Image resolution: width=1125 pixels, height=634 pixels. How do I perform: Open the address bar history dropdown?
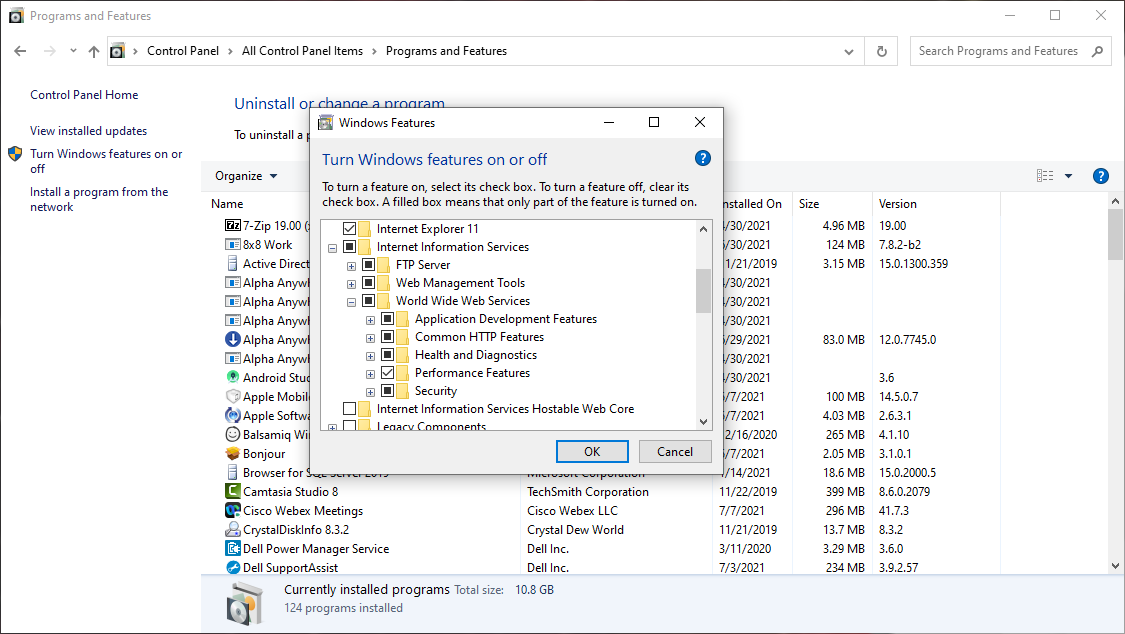click(849, 52)
